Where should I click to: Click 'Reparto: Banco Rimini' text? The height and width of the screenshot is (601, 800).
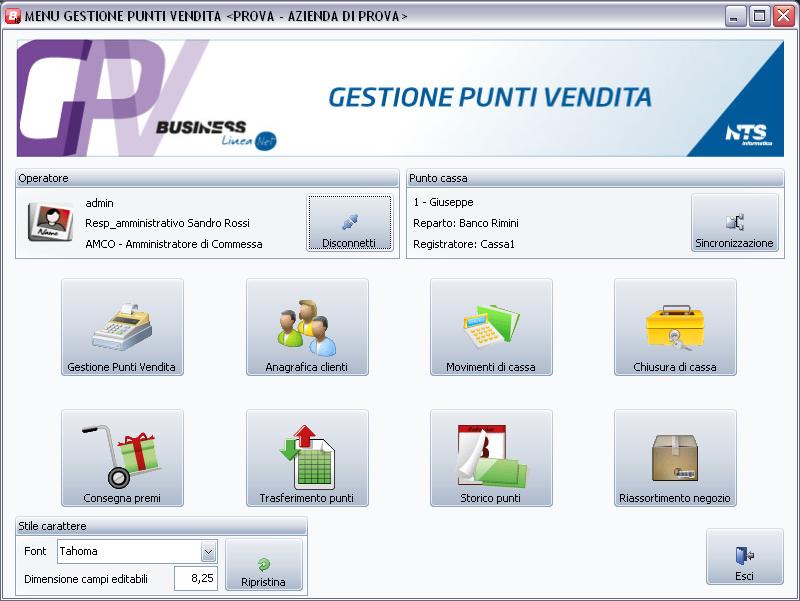coord(466,223)
